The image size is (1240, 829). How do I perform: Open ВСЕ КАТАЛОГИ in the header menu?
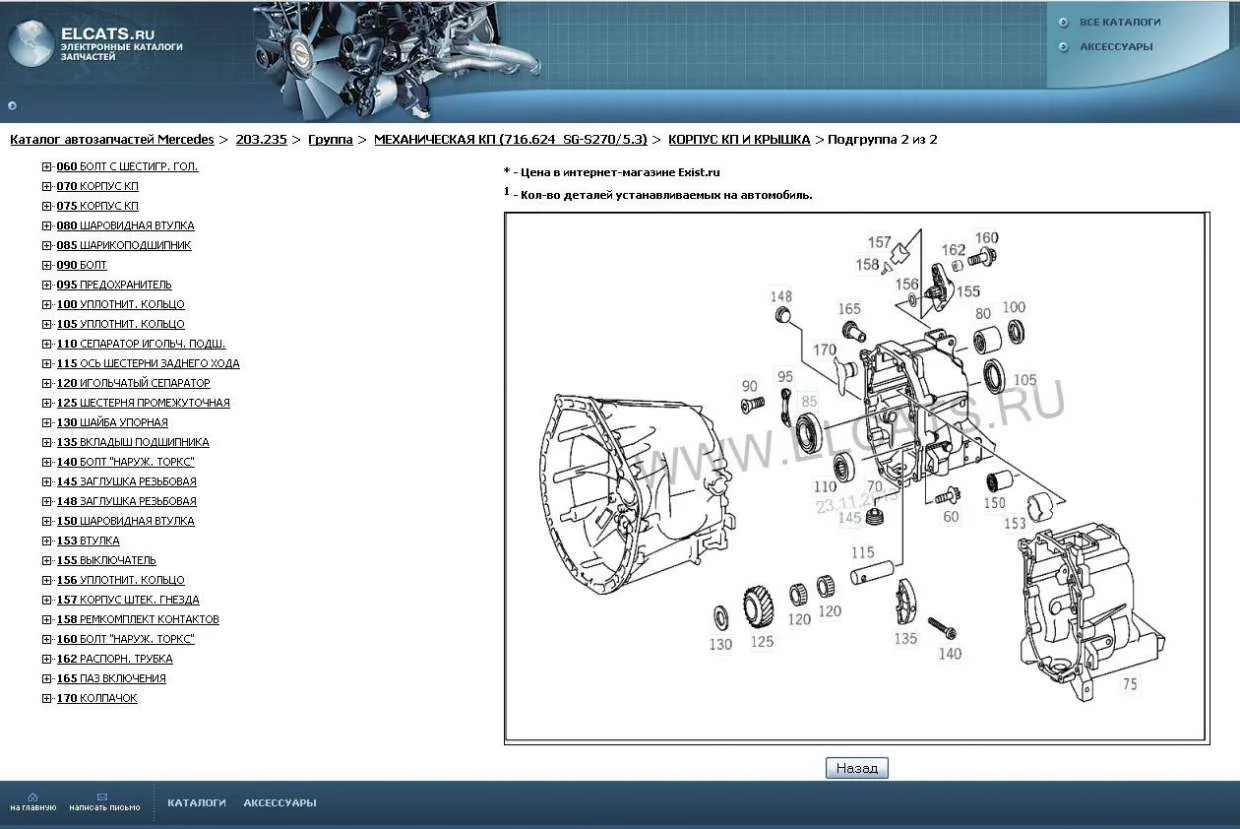tap(1120, 22)
